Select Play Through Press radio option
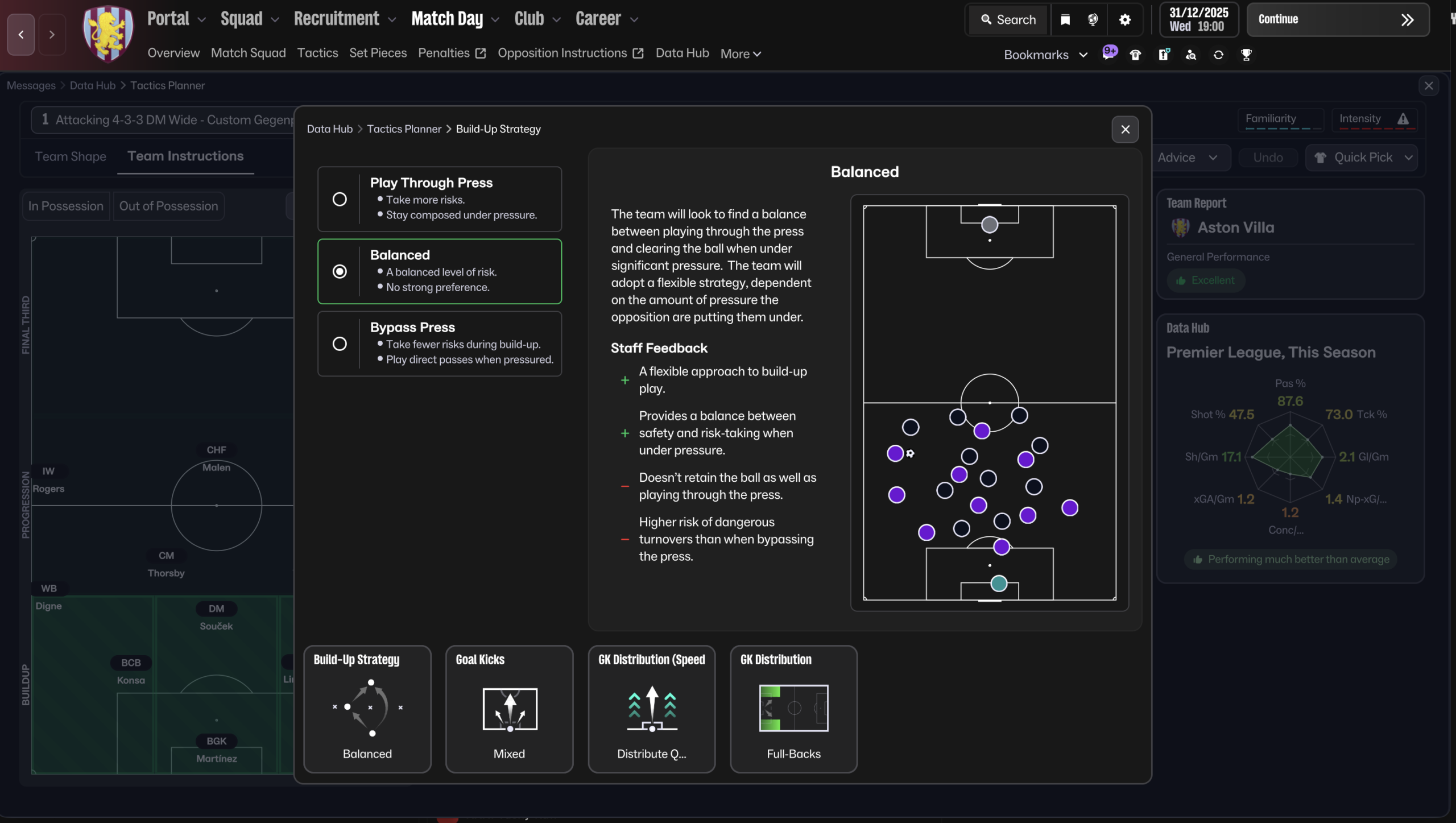 [x=340, y=199]
